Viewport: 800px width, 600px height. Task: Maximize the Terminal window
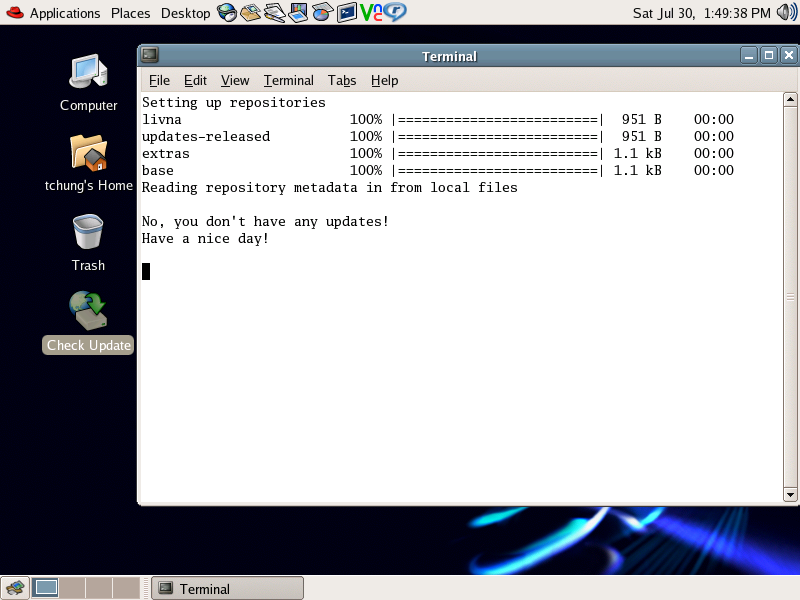point(769,55)
